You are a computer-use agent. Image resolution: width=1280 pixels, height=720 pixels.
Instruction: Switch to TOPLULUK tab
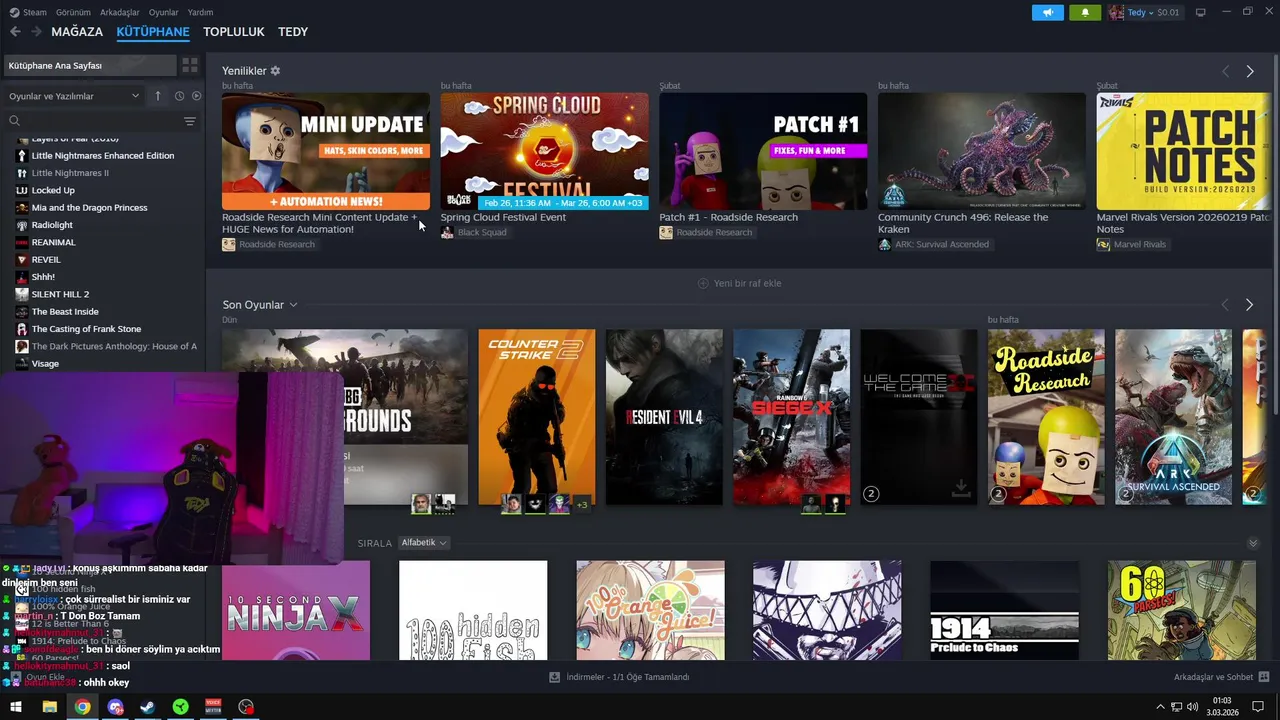pos(234,32)
